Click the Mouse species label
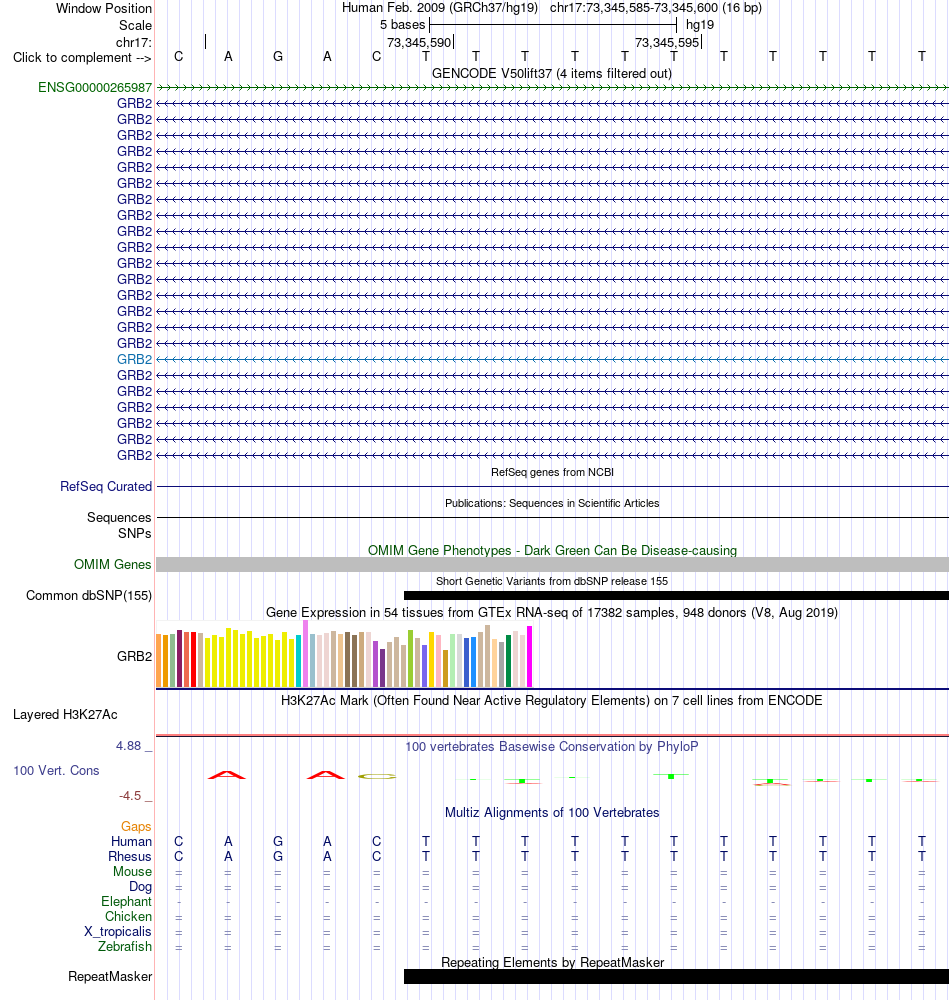The image size is (950, 1000). coord(133,872)
